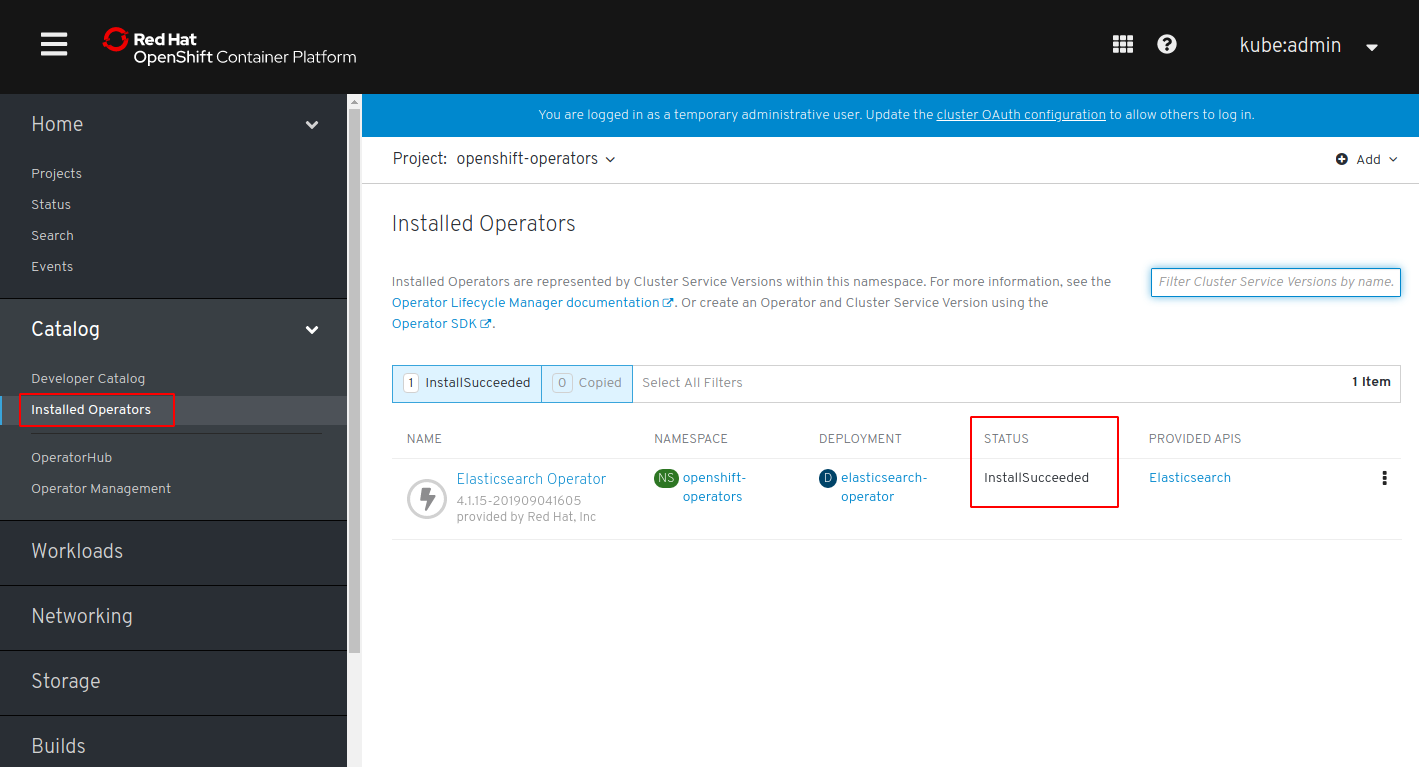1419x767 pixels.
Task: Open OperatorHub in the sidebar
Action: 71,457
